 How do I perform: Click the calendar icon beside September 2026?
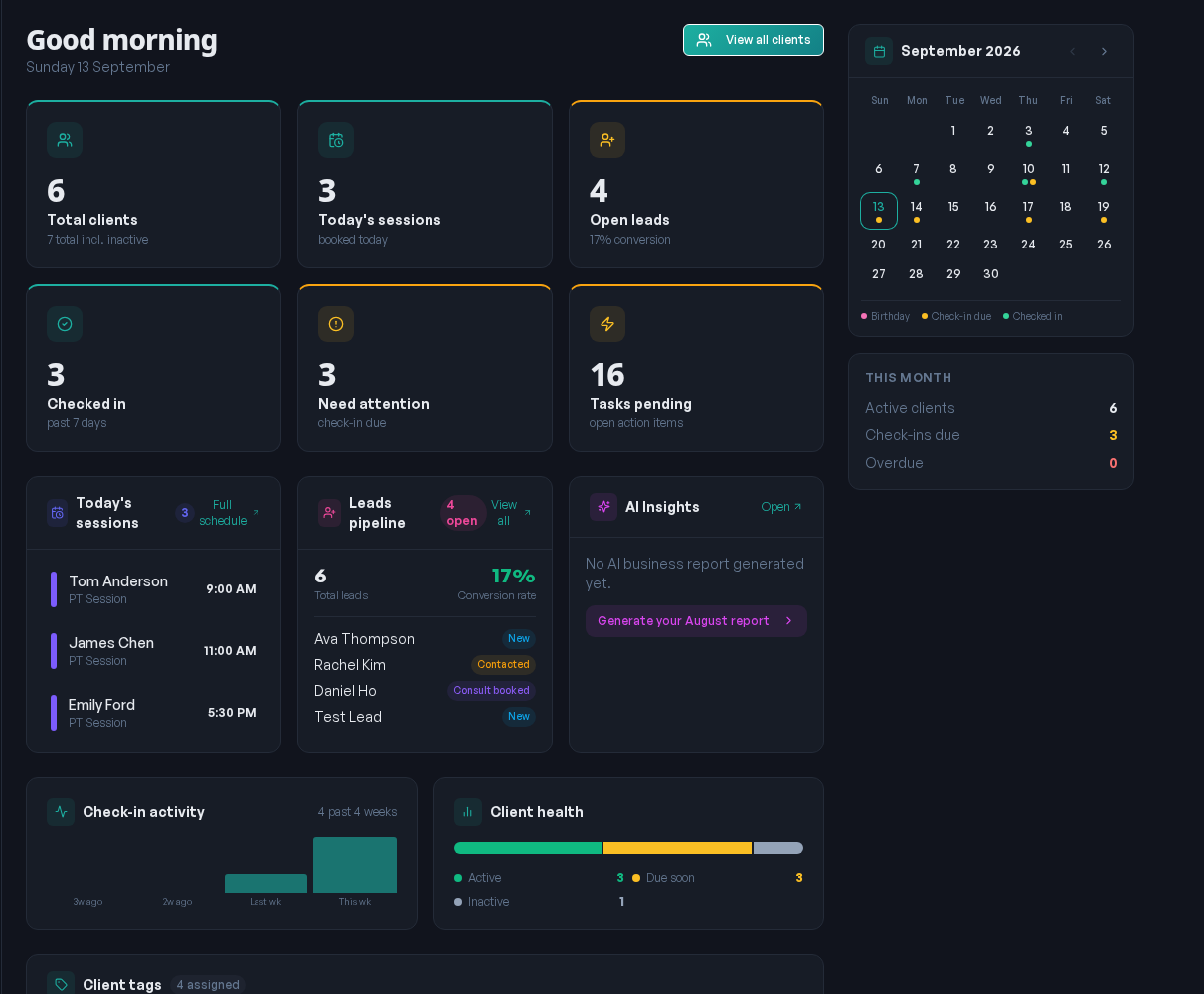click(x=879, y=51)
